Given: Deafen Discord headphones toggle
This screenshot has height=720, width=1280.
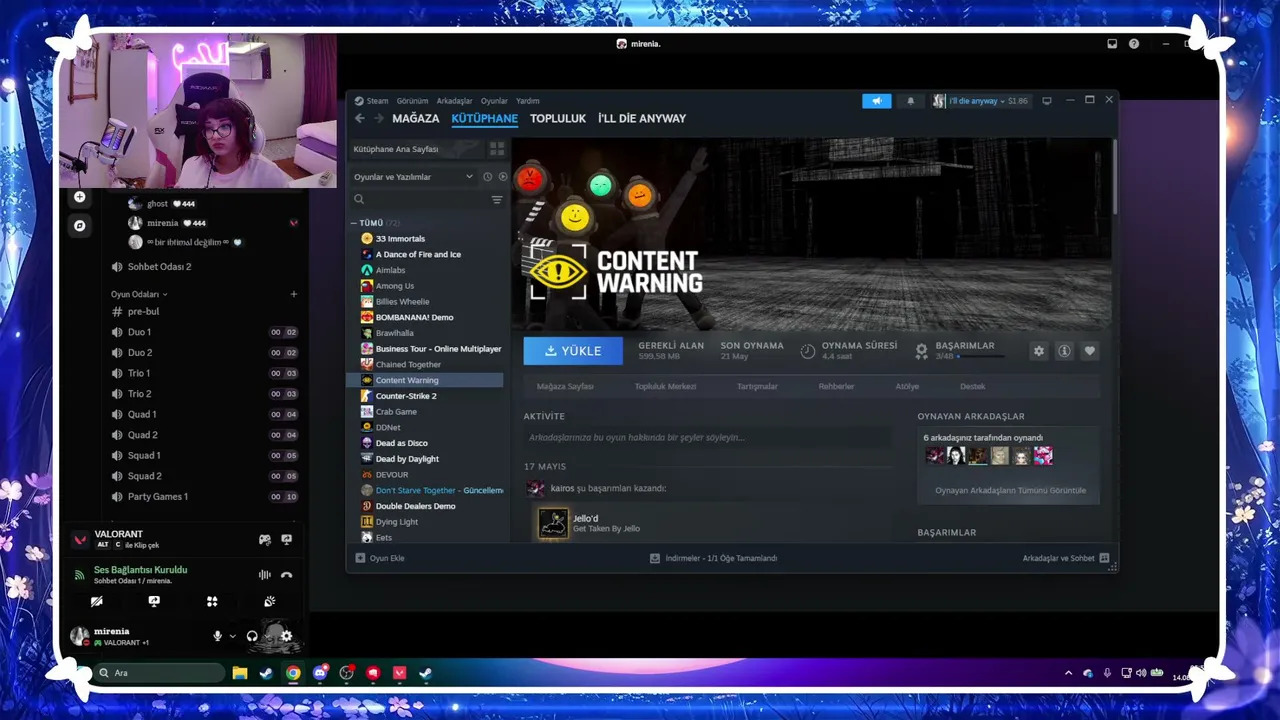Looking at the screenshot, I should [252, 636].
